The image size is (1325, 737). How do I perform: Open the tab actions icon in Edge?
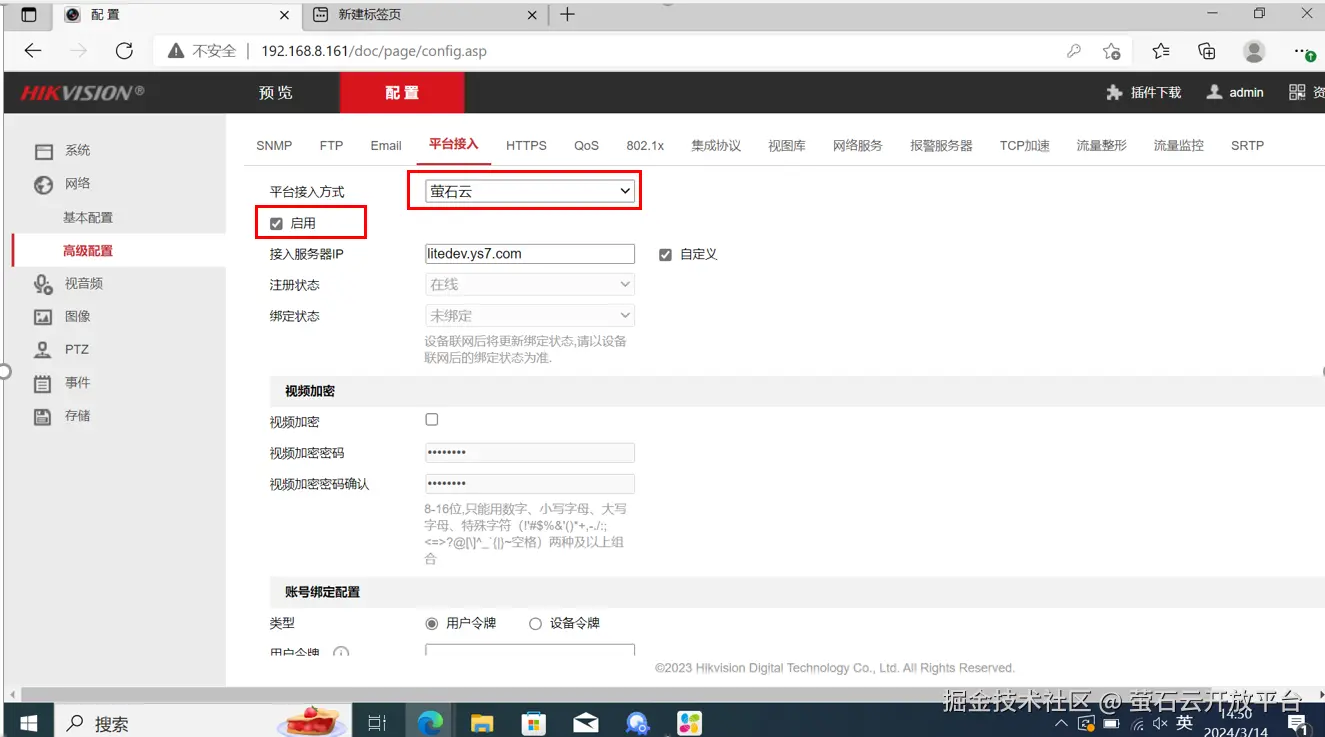pos(29,15)
